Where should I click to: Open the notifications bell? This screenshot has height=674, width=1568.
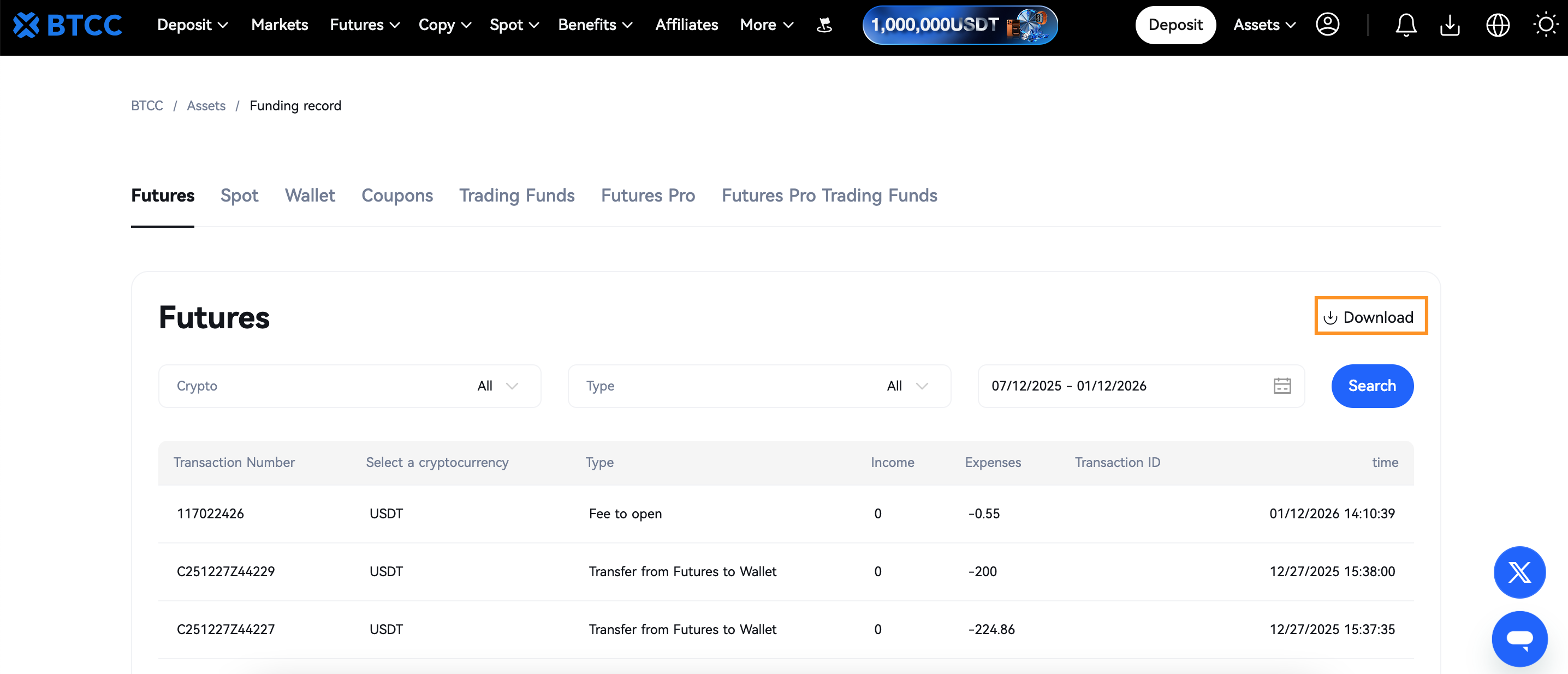coord(1405,25)
